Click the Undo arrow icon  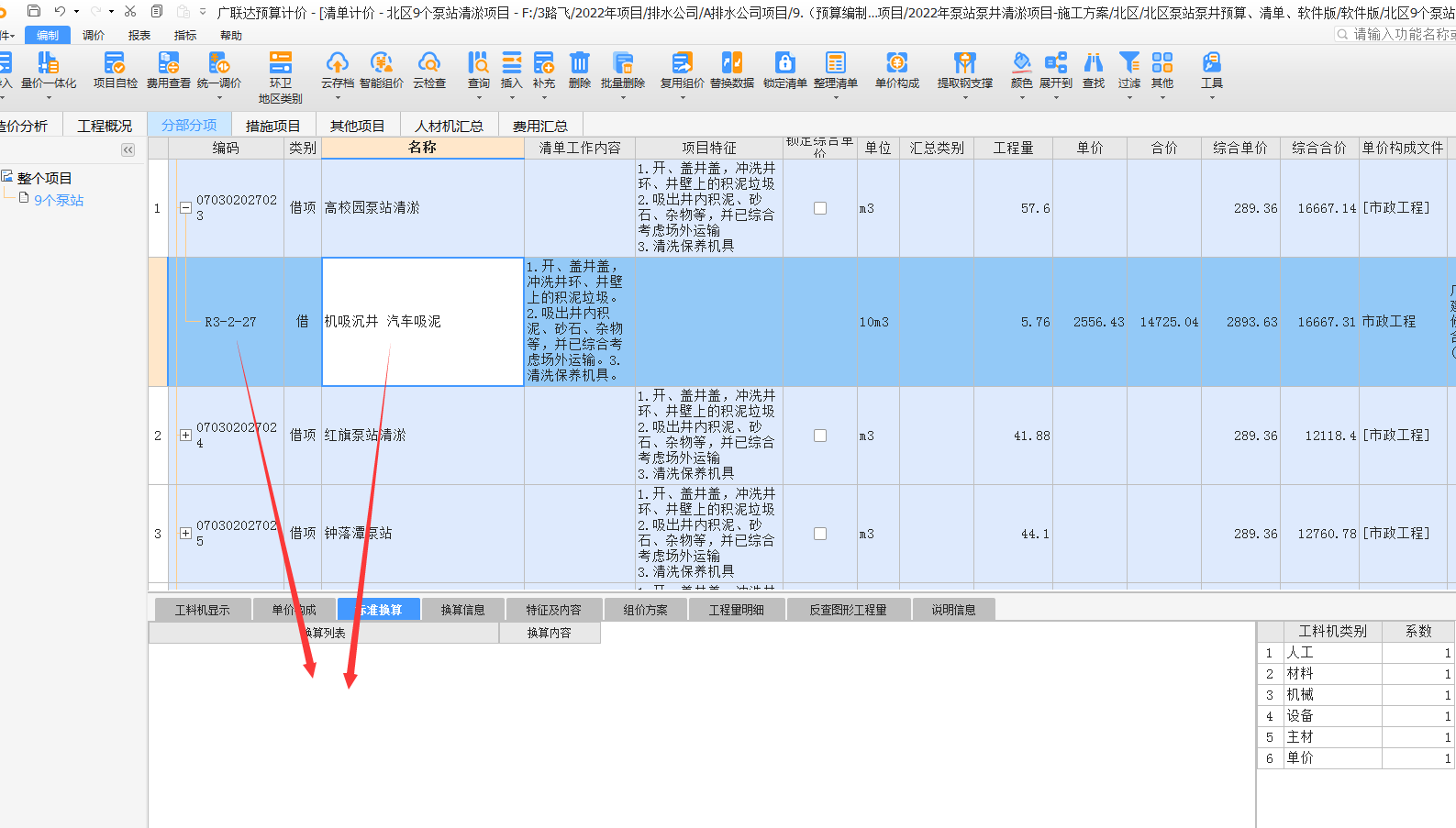click(x=60, y=11)
